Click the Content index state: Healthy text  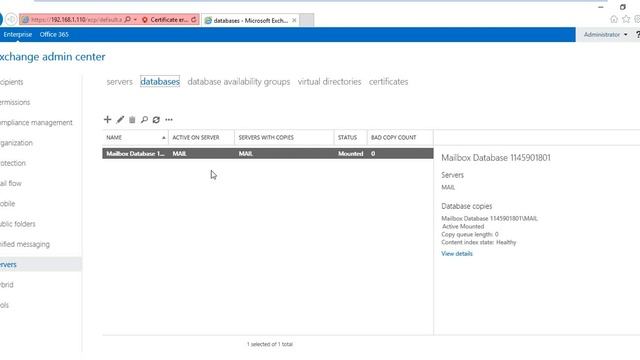click(x=478, y=242)
